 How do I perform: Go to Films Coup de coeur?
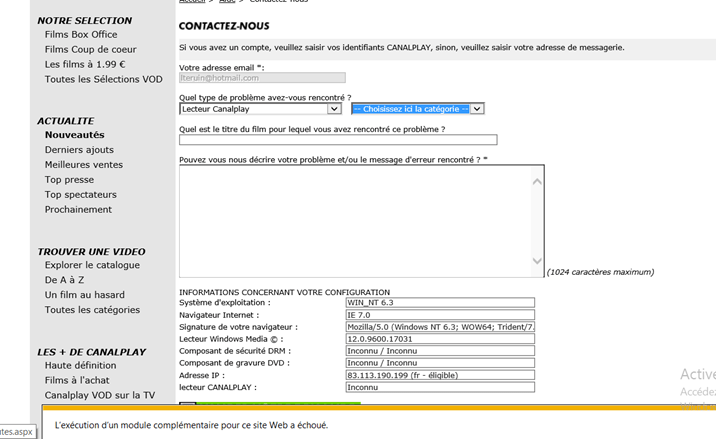pyautogui.click(x=91, y=50)
